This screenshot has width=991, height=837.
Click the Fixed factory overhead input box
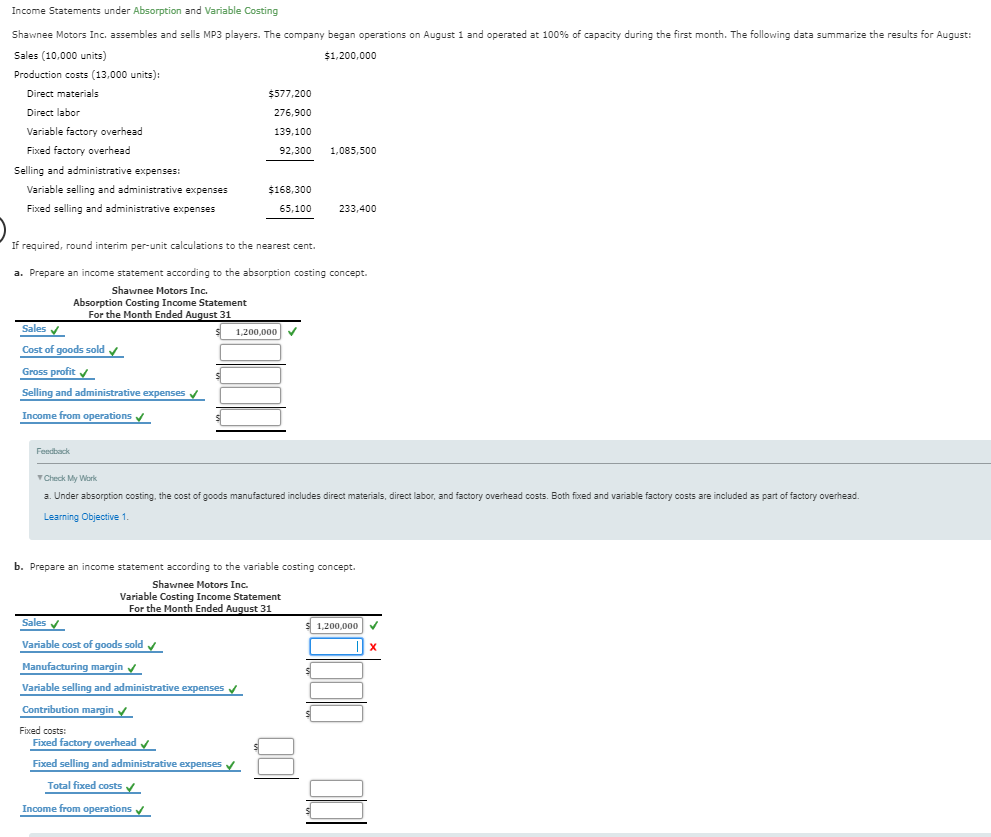coord(277,745)
